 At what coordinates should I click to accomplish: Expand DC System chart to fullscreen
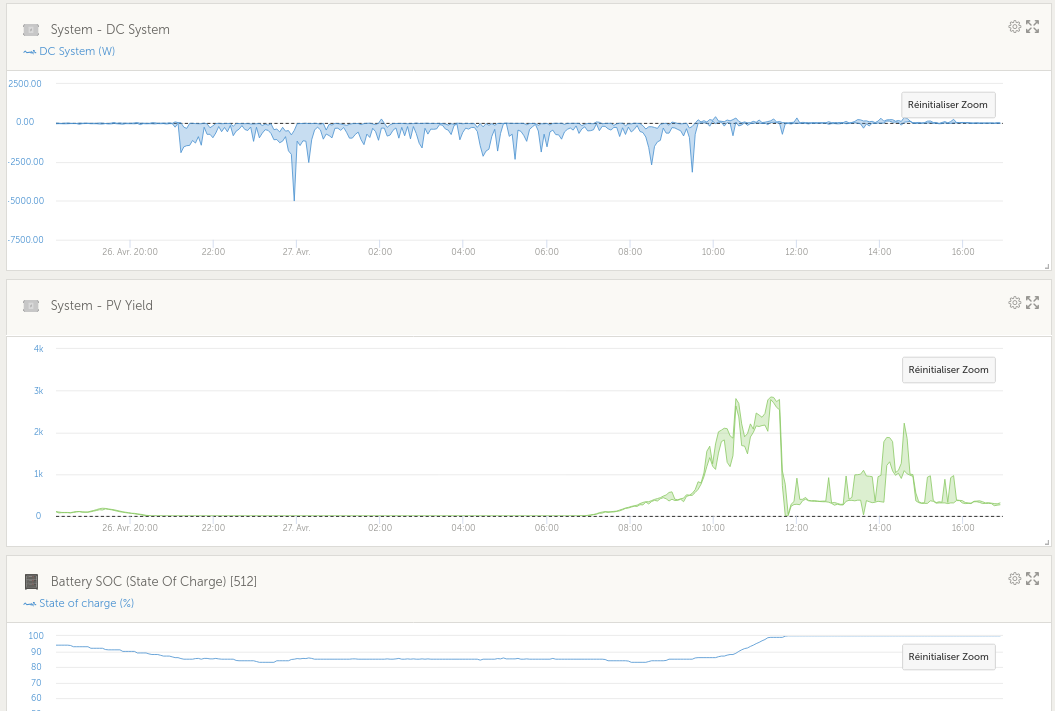click(x=1032, y=27)
